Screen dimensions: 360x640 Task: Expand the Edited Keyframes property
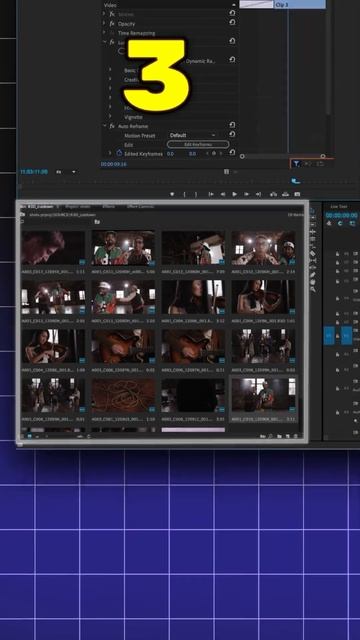tap(110, 153)
